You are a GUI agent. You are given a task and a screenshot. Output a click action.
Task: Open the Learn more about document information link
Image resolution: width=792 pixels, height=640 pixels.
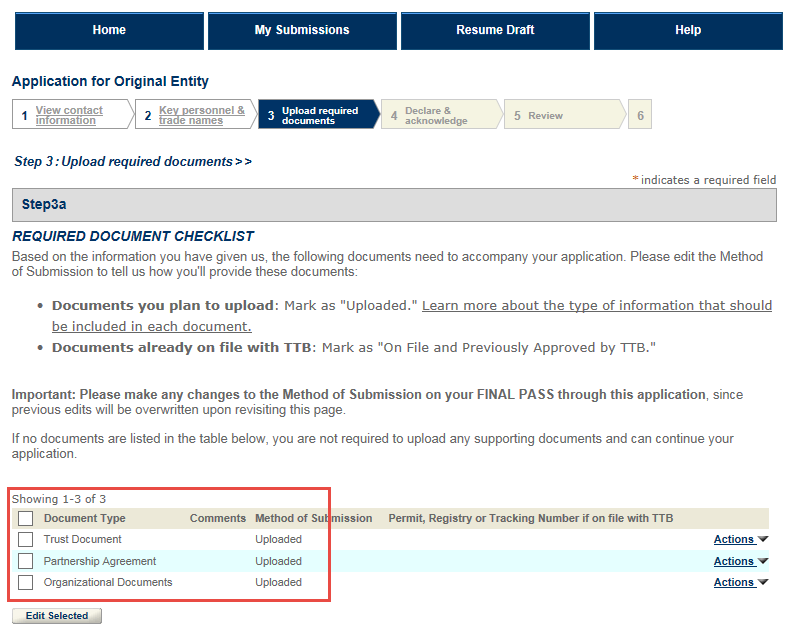[x=596, y=305]
